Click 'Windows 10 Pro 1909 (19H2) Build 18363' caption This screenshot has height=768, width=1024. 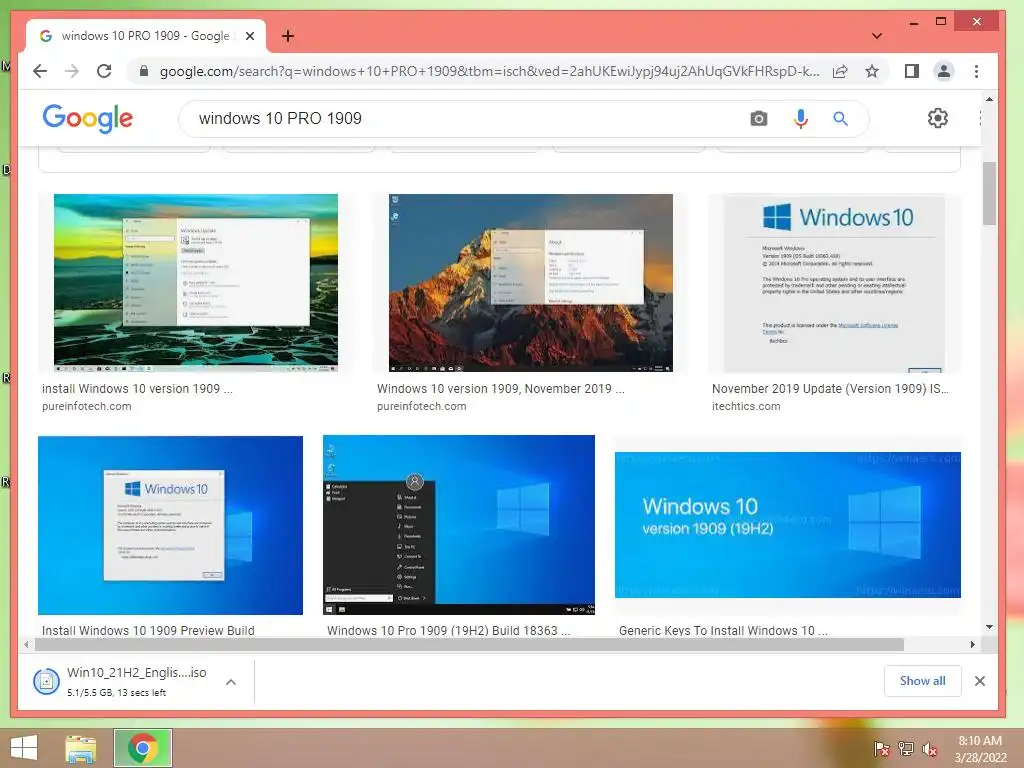[x=449, y=630]
